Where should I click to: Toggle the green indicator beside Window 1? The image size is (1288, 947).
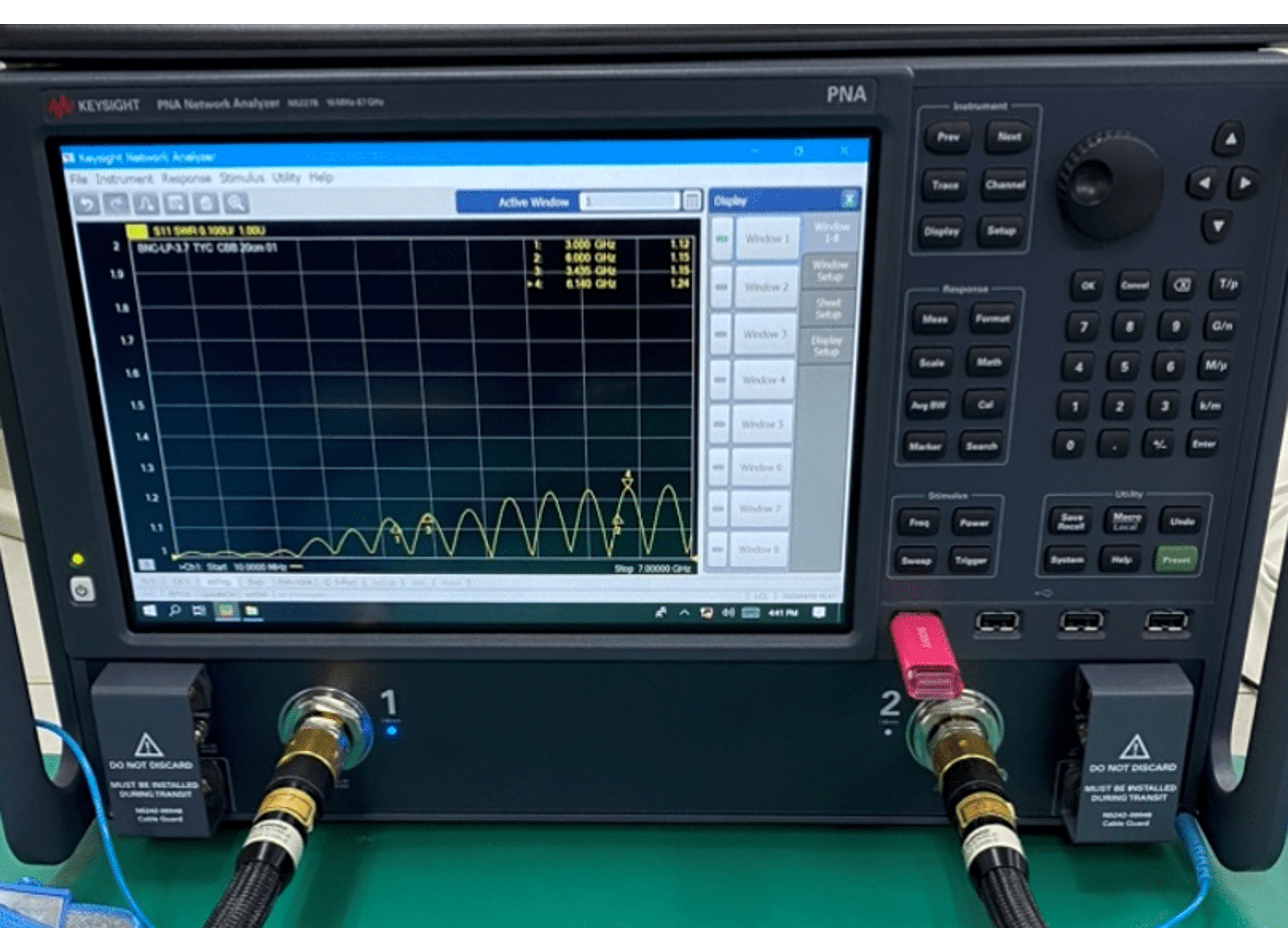point(722,239)
